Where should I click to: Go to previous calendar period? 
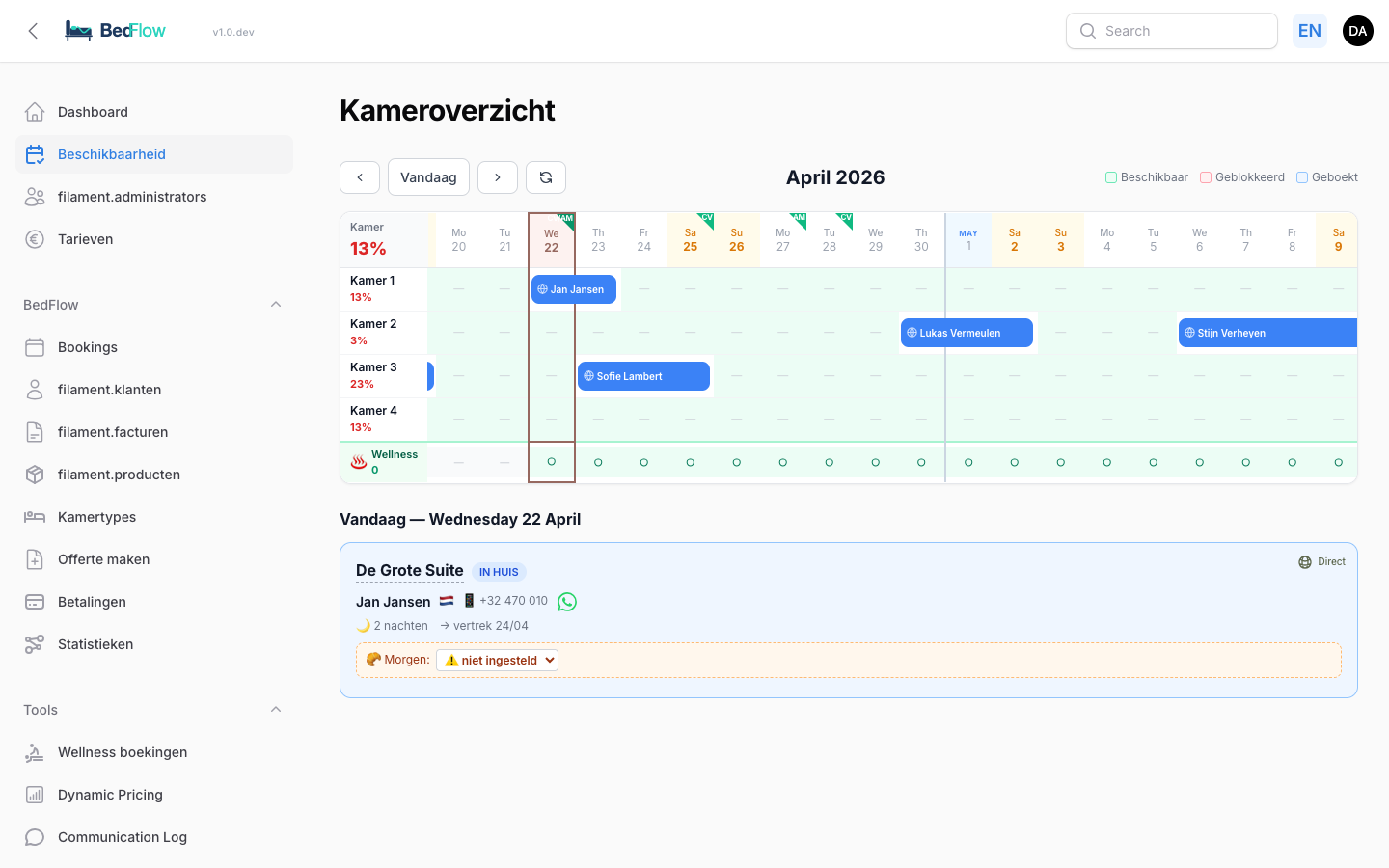(360, 177)
